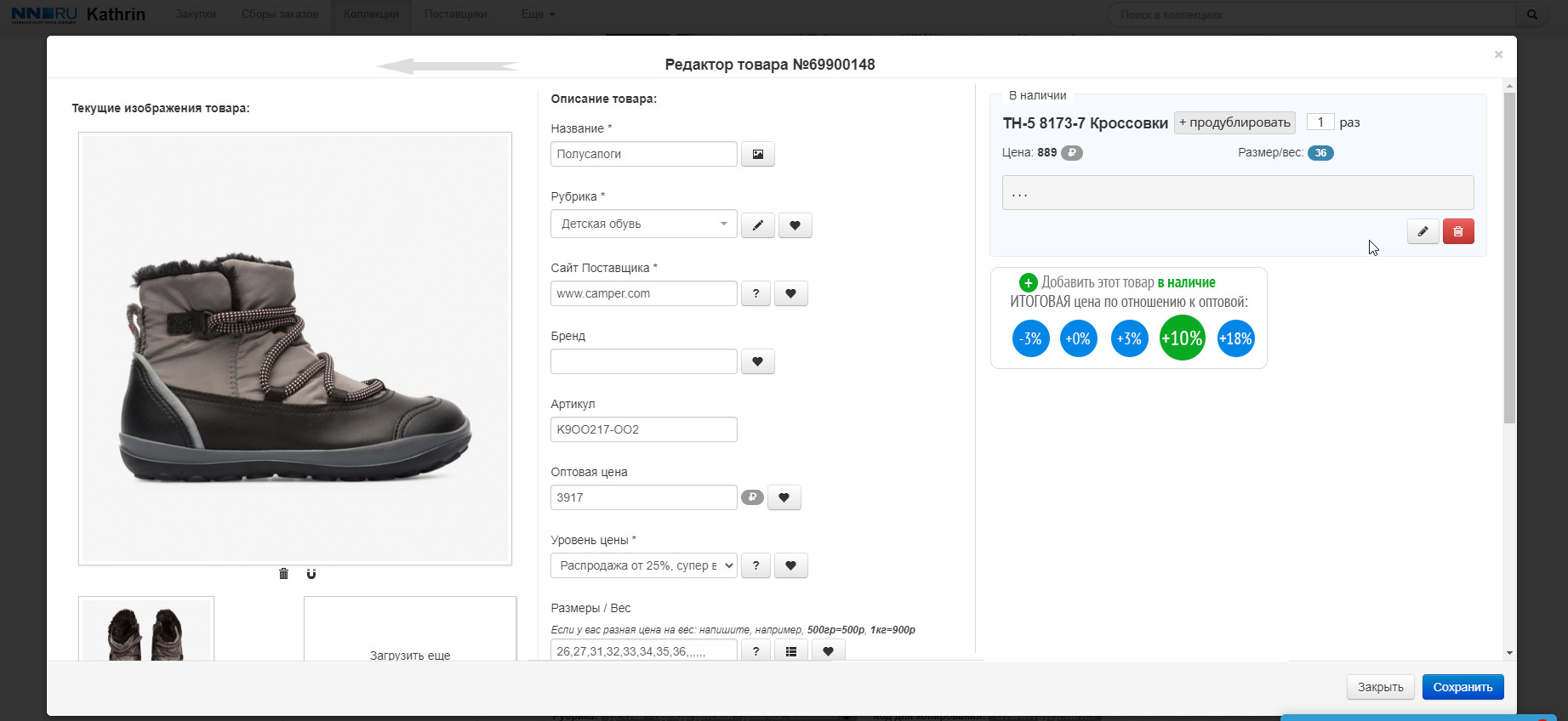This screenshot has height=721, width=1568.
Task: Click the main boot product image
Action: [x=295, y=349]
